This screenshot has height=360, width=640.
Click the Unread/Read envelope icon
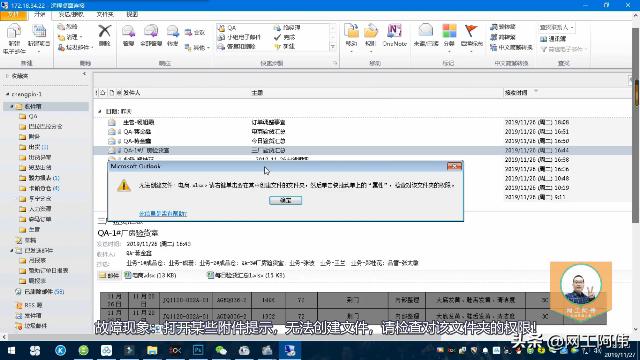click(426, 31)
